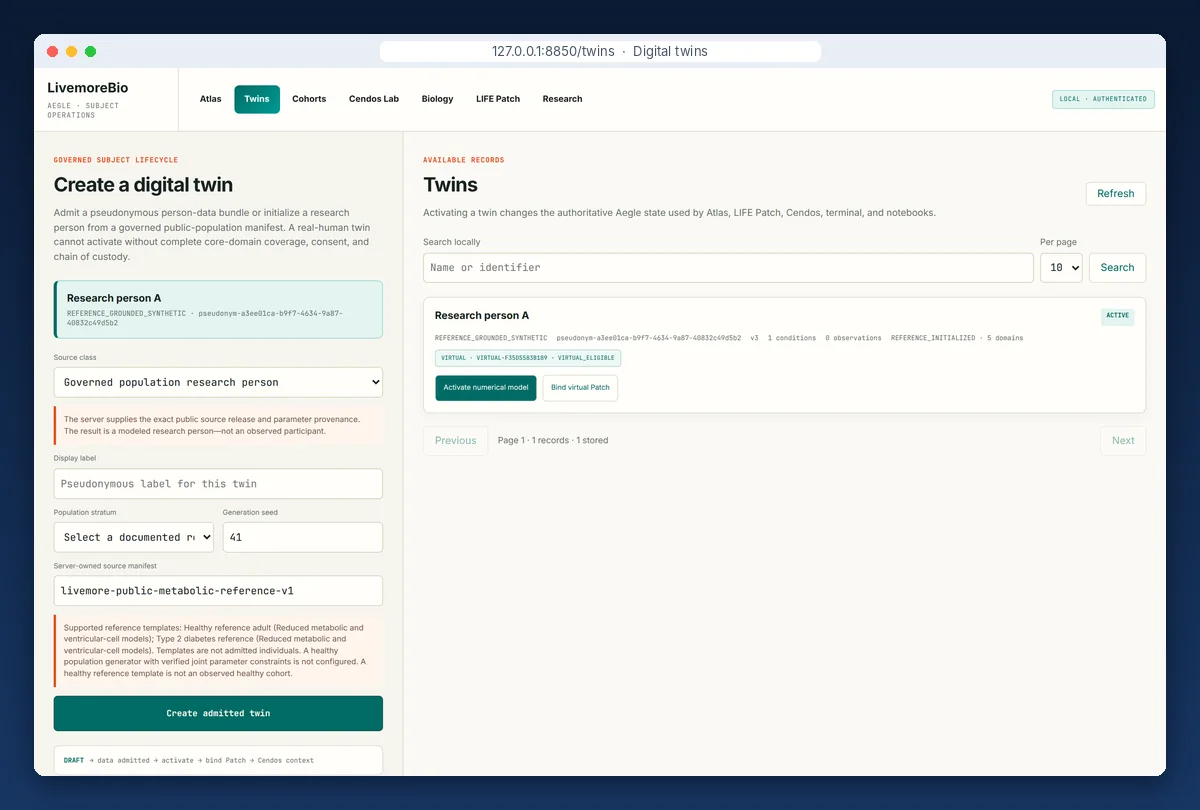Expand the Population stratum dropdown
The image size is (1200, 810).
pyautogui.click(x=134, y=537)
